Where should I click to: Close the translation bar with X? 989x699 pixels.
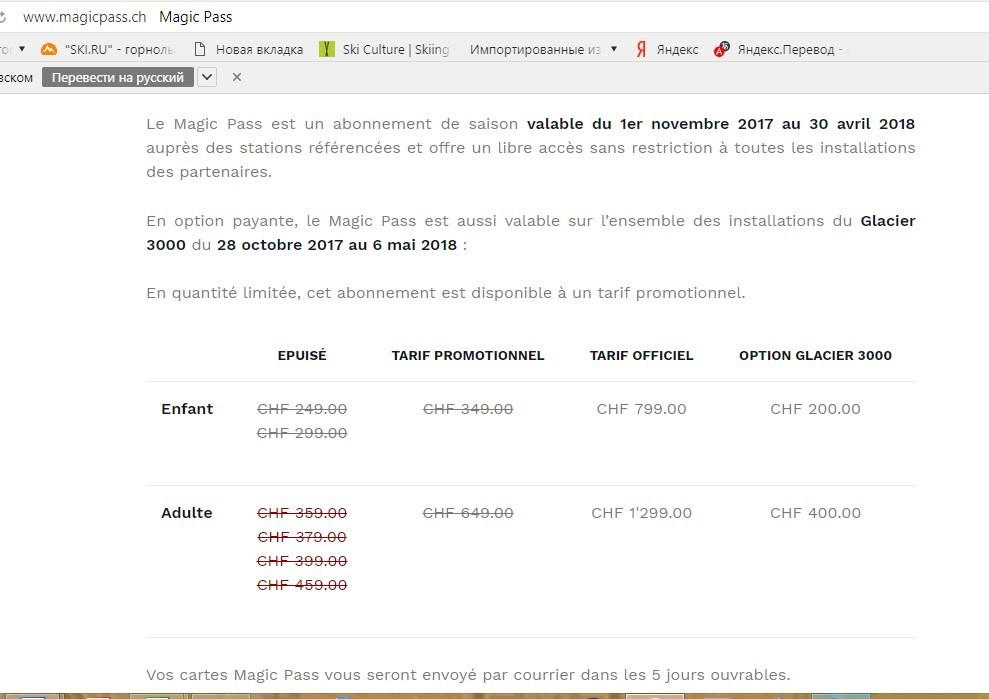click(237, 77)
